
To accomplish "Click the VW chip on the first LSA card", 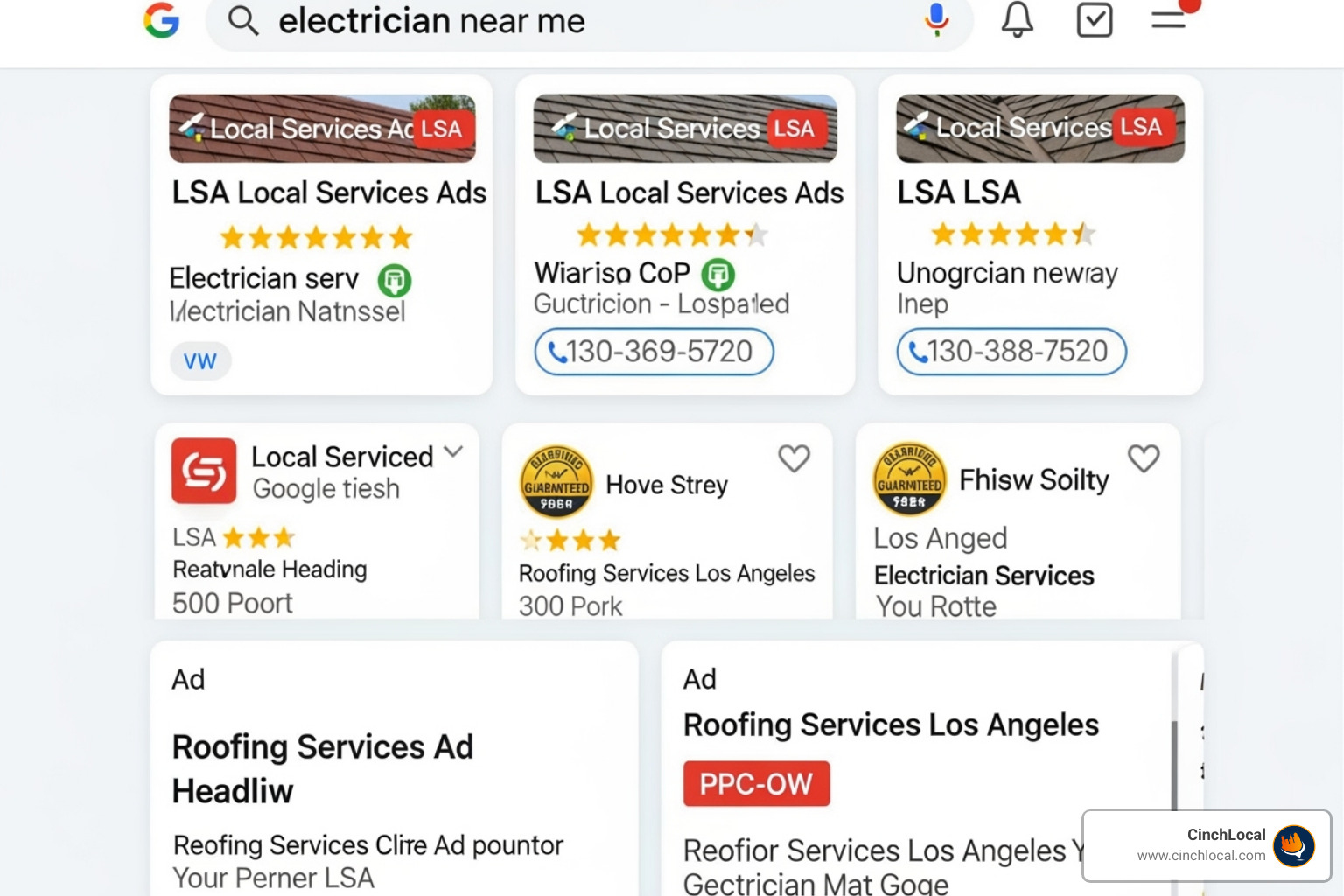I will tap(200, 360).
